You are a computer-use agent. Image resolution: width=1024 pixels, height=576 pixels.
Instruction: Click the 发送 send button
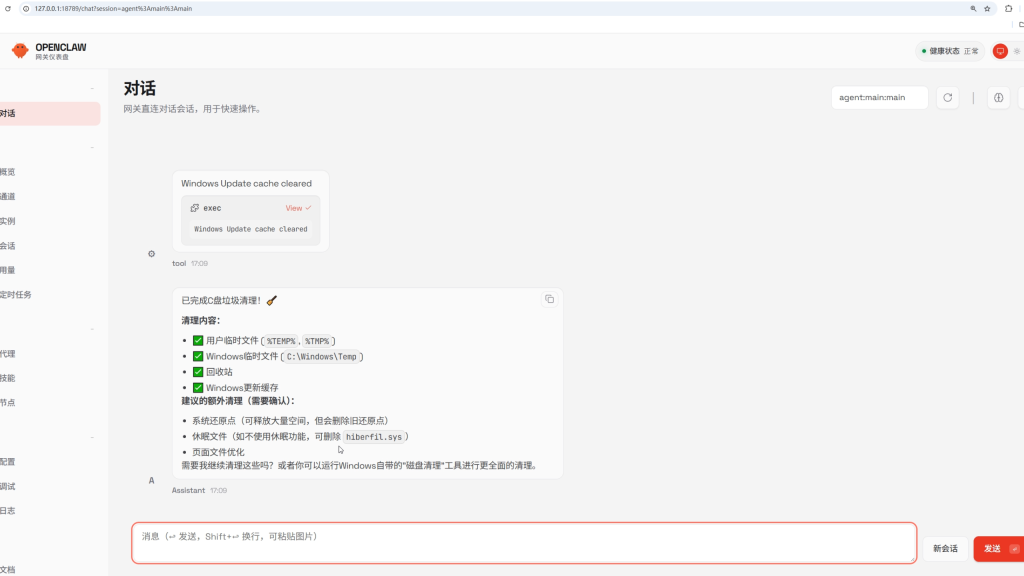click(x=997, y=548)
